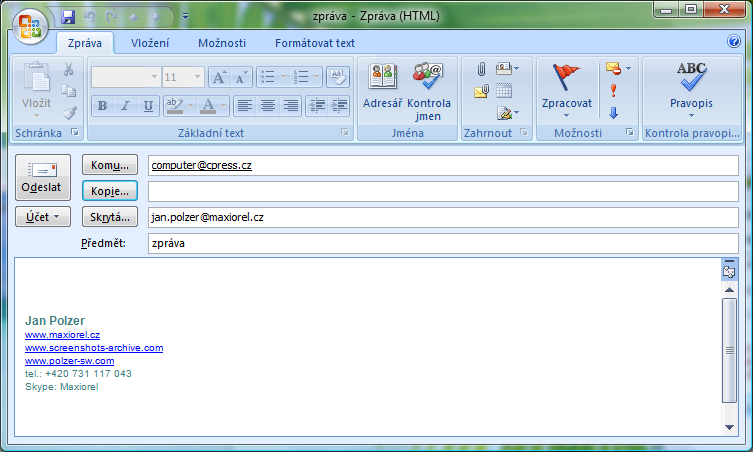Viewport: 753px width, 452px height.
Task: Click the Předmět subject field
Action: coord(443,243)
